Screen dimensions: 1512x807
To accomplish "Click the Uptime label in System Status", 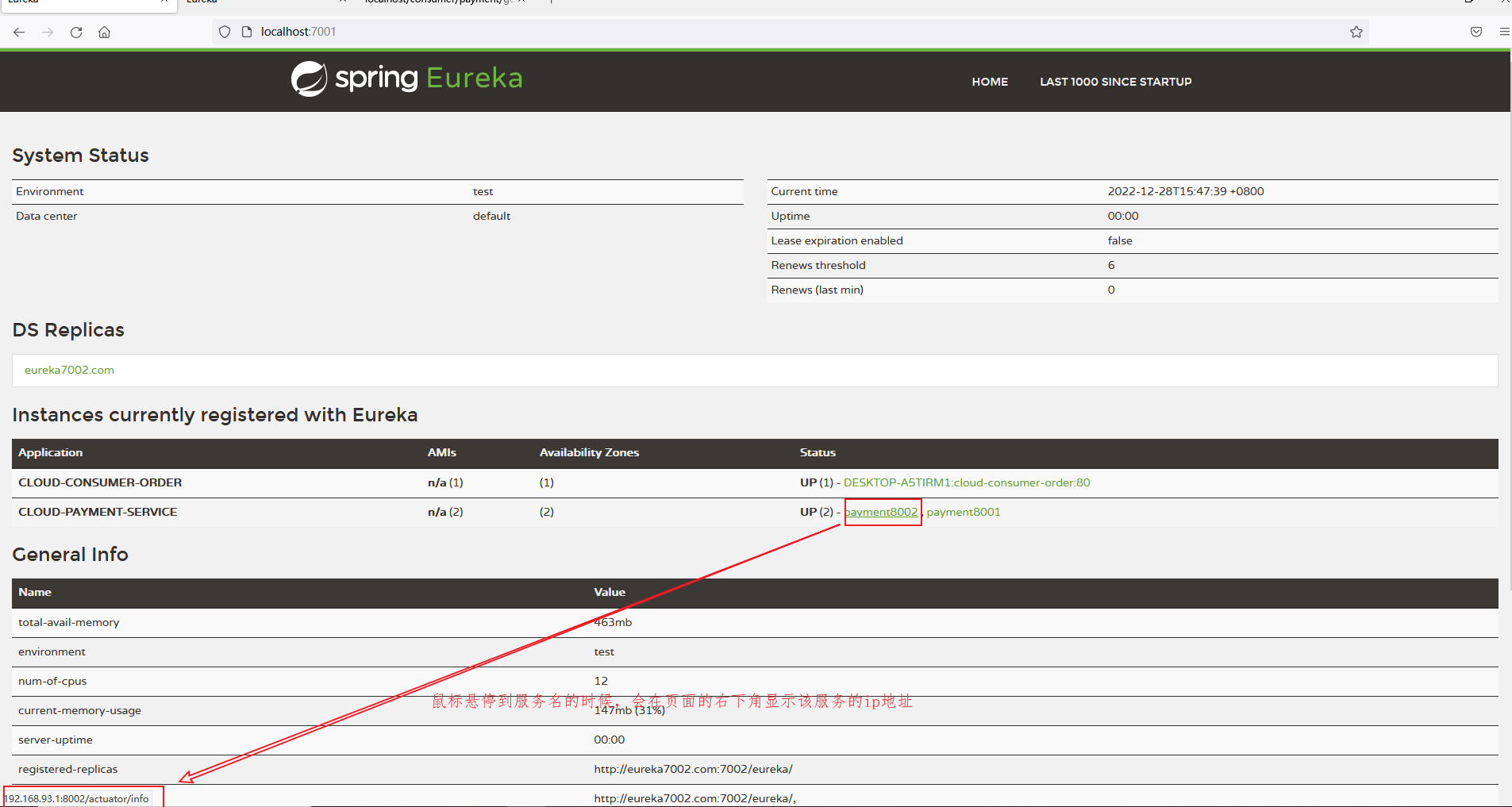I will coord(791,216).
